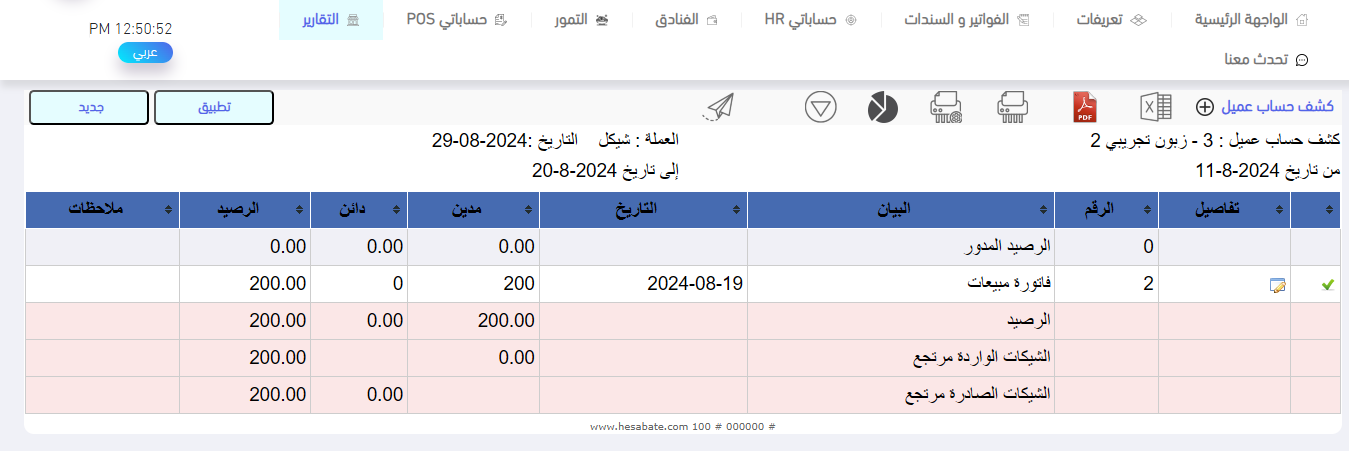Click the printer icon with settings gear

coord(946,106)
